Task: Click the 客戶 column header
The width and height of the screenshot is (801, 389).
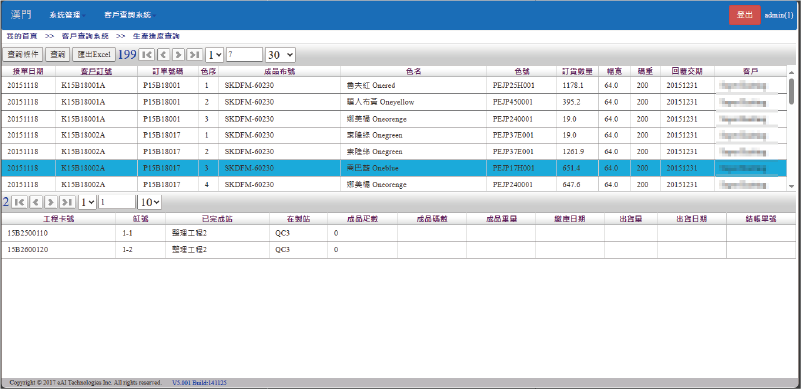Action: 750,72
